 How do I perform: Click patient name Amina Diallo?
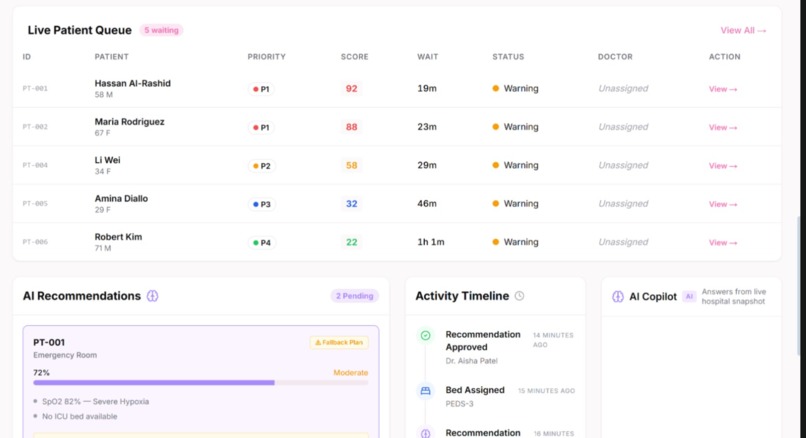click(x=121, y=198)
